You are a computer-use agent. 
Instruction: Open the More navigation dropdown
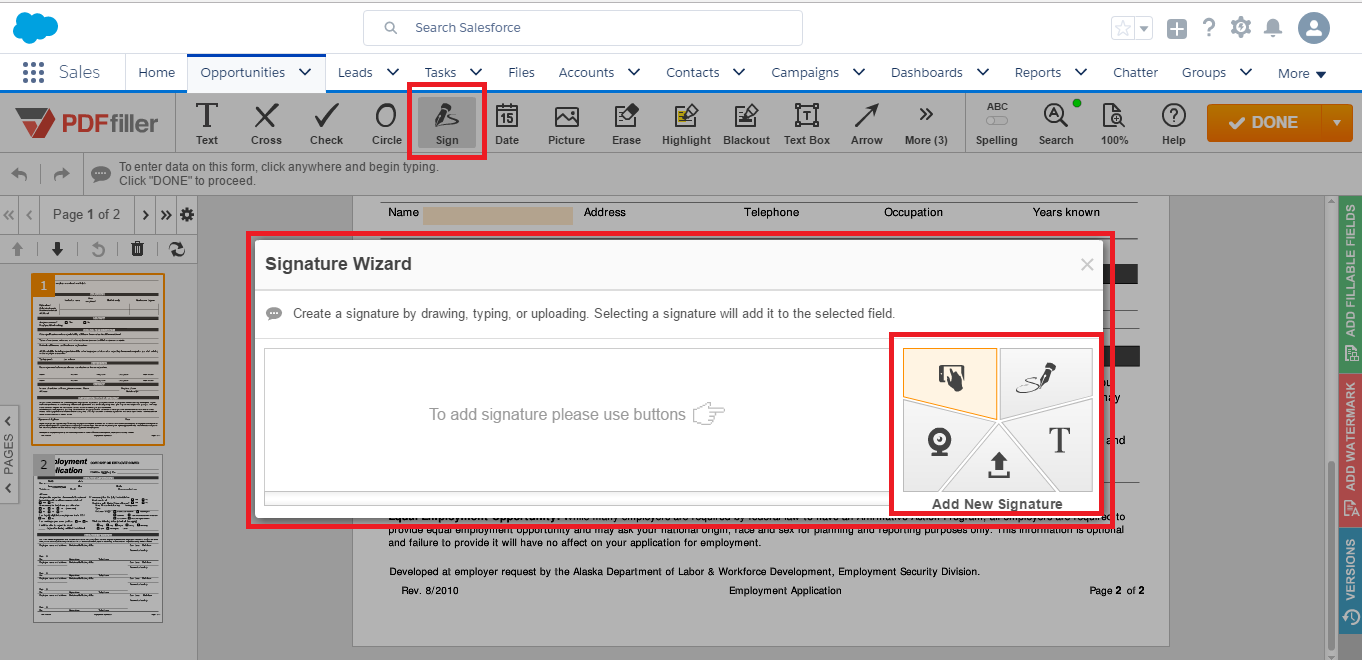(x=1302, y=73)
